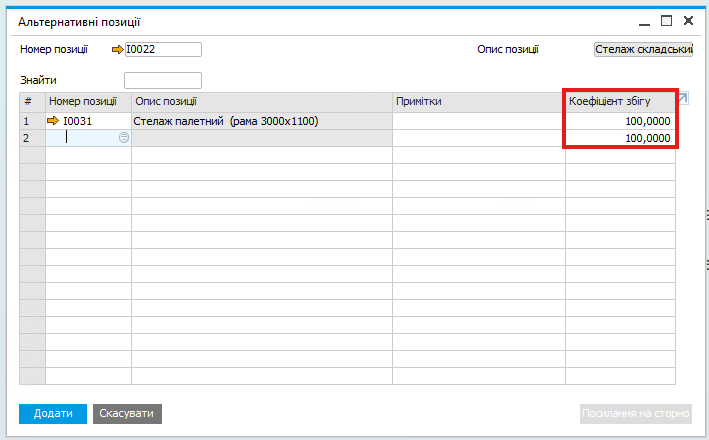Viewport: 709px width, 440px height.
Task: Click the Опис позиції field at top right
Action: coord(643,49)
